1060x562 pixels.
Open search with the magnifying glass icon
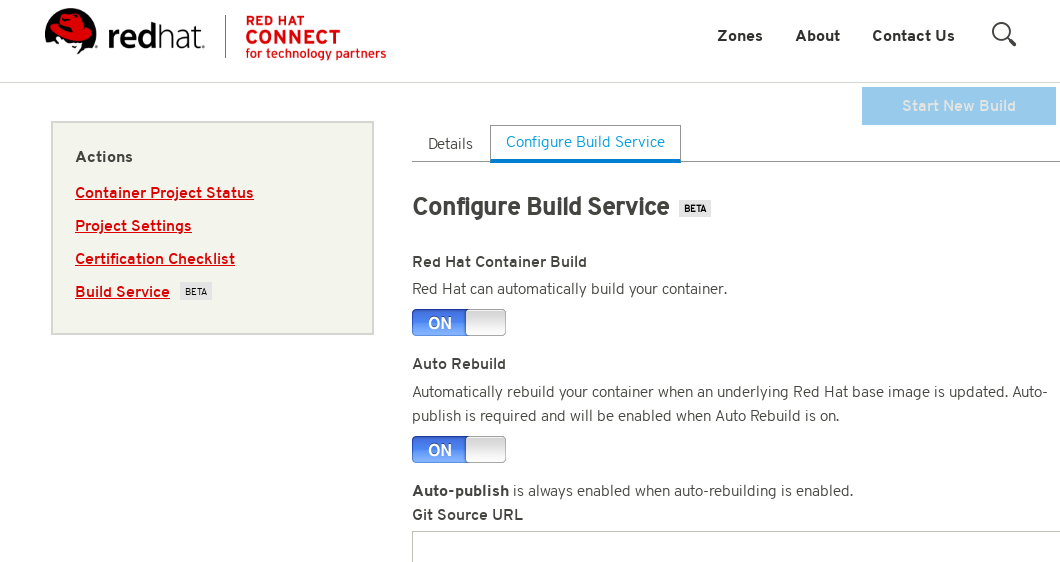(1003, 35)
